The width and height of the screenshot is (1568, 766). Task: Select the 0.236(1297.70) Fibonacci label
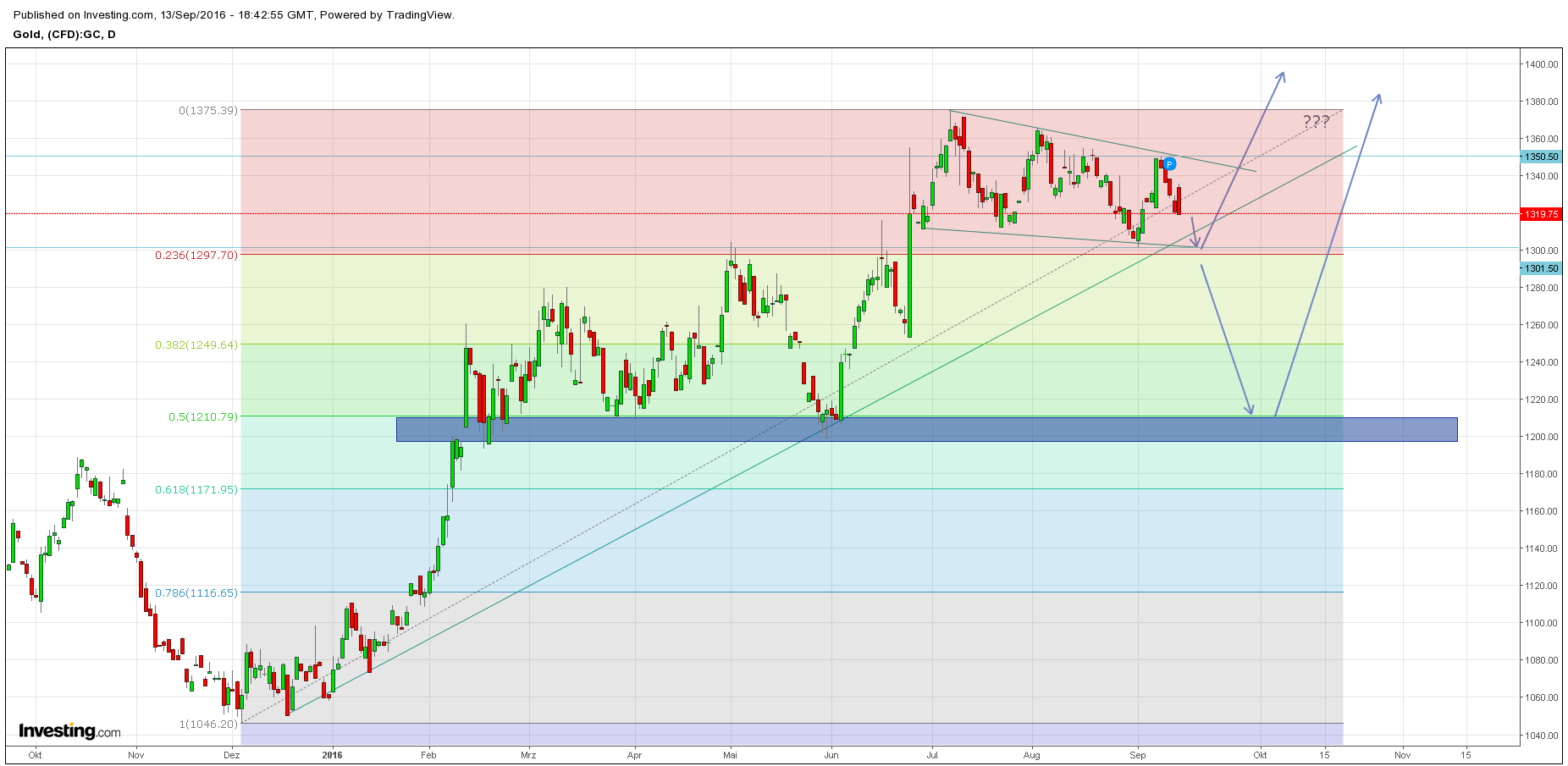point(196,255)
